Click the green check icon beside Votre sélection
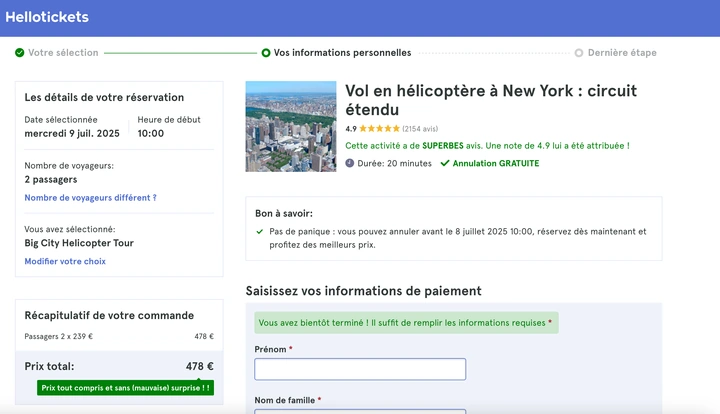This screenshot has height=414, width=720. [x=19, y=53]
